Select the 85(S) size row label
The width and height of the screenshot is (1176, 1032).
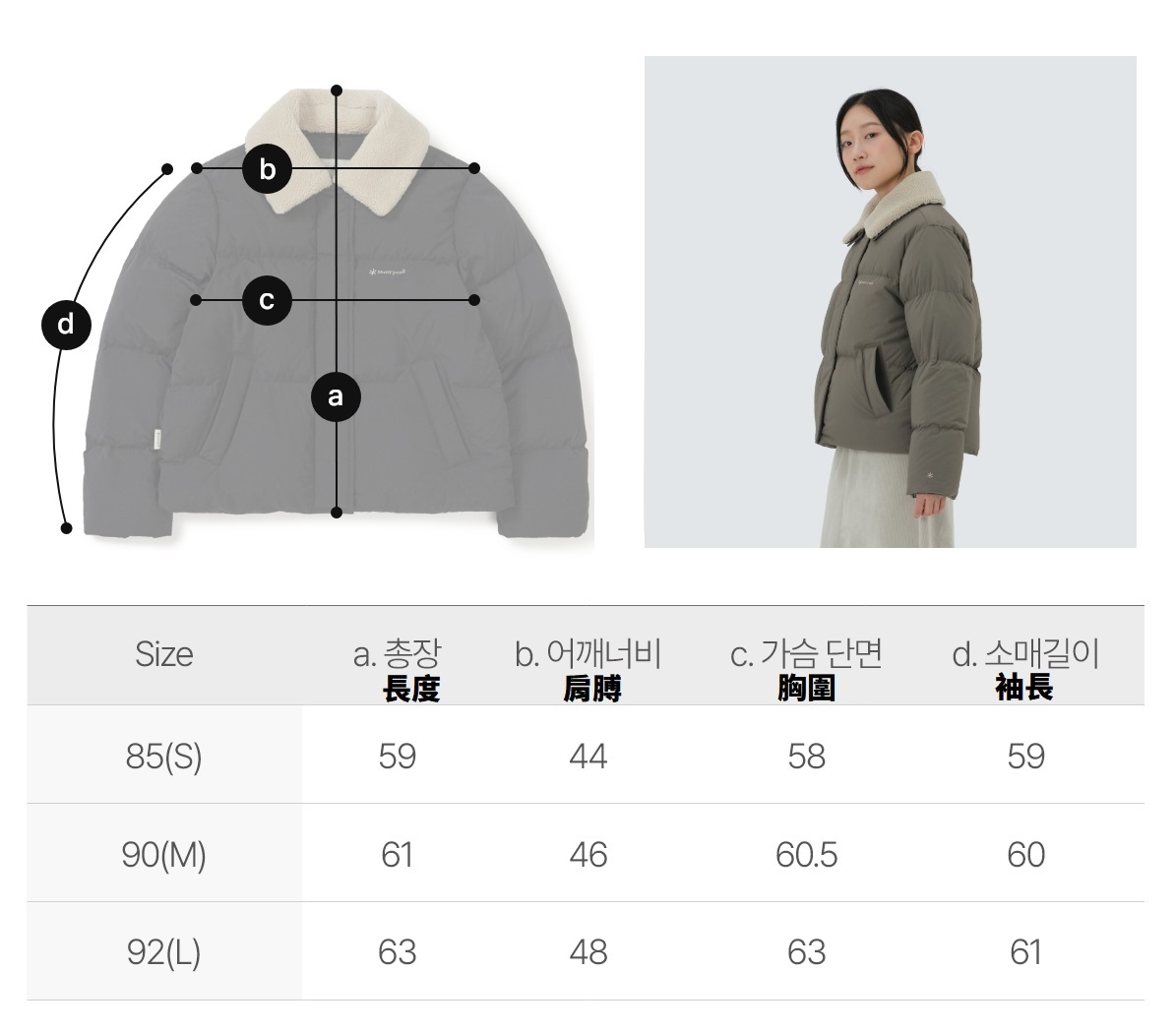pyautogui.click(x=164, y=756)
